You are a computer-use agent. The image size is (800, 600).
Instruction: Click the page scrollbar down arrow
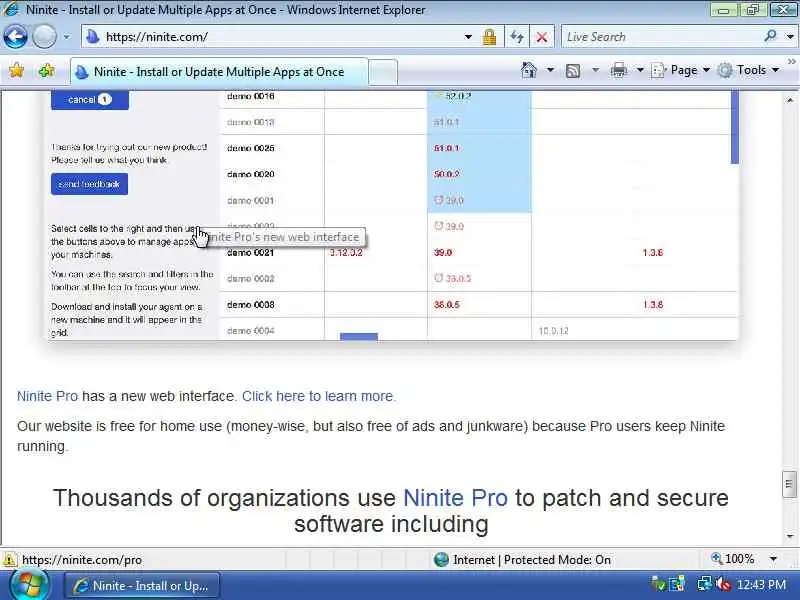tap(790, 536)
